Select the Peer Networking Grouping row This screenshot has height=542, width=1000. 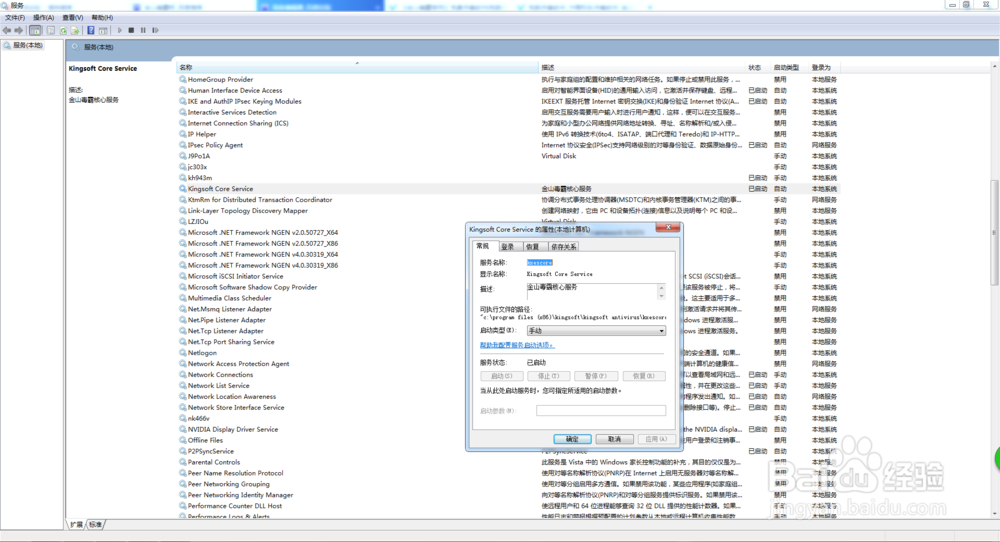[508, 484]
